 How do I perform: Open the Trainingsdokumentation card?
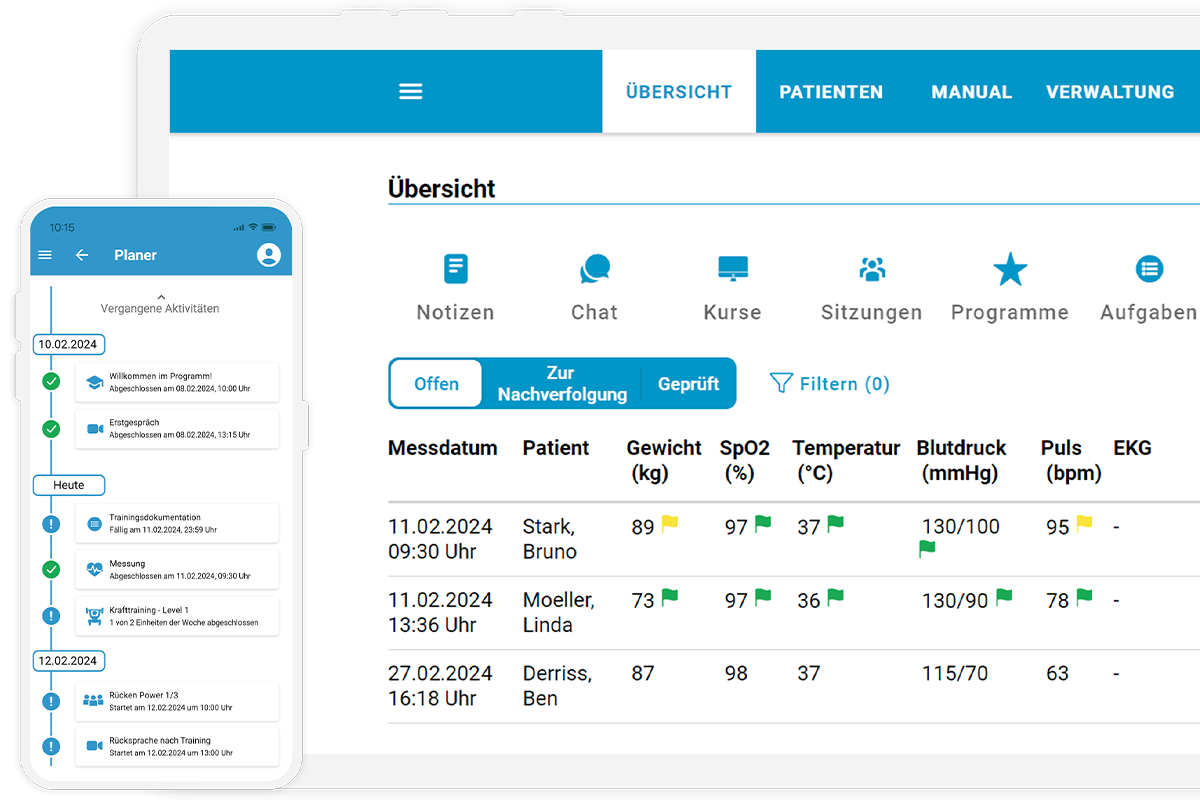(177, 523)
